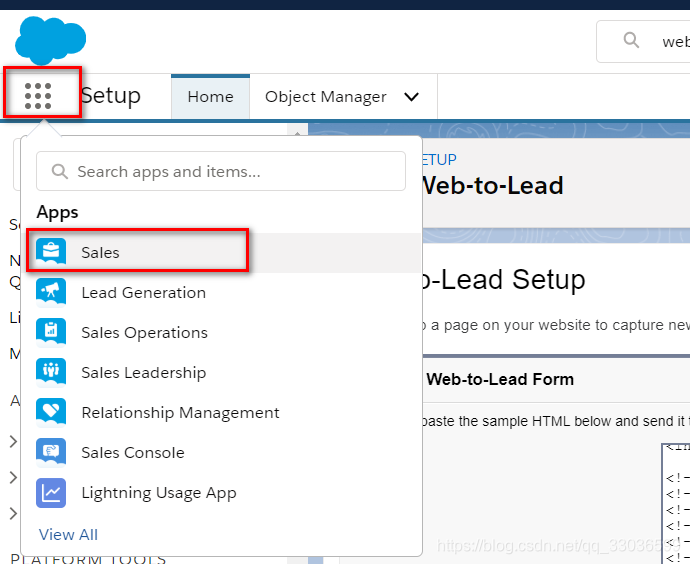The image size is (690, 564).
Task: Click the Sales Console icon
Action: pos(51,453)
